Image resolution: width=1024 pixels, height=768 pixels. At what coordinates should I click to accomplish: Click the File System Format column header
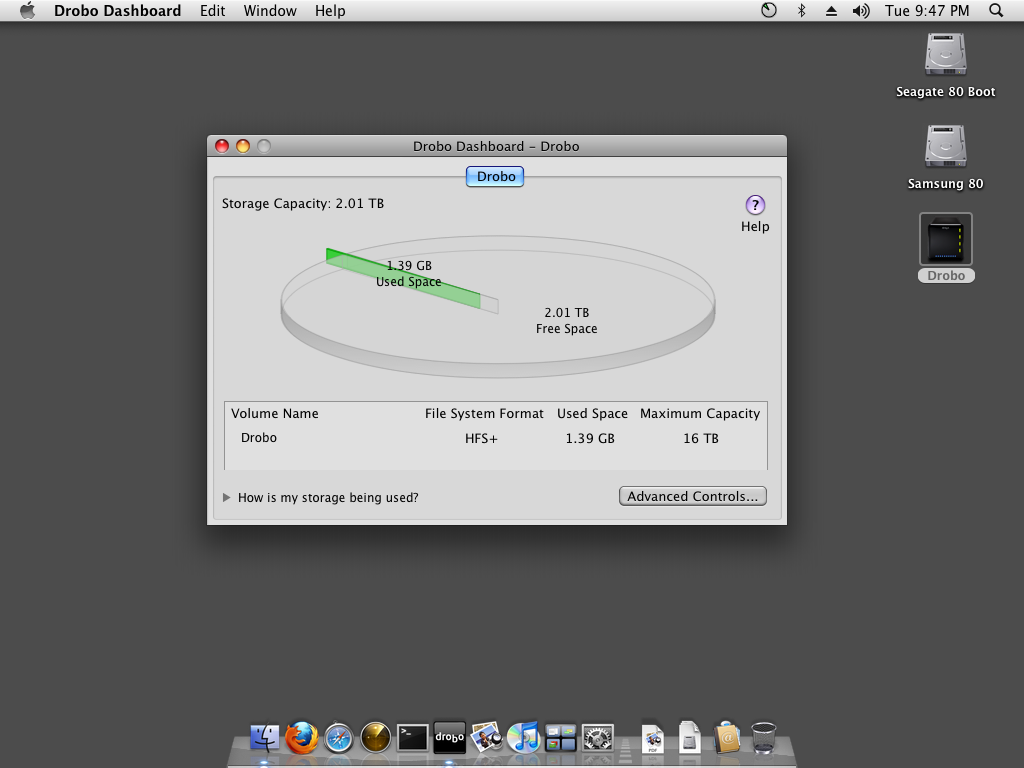point(484,413)
